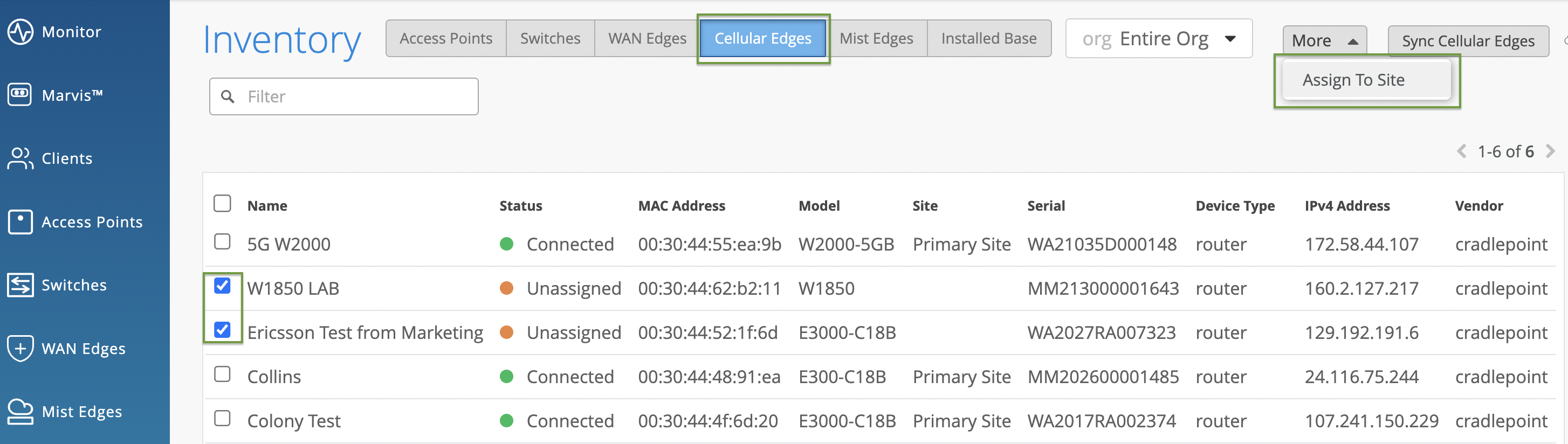Collapse the More dropdown menu

(x=1324, y=41)
